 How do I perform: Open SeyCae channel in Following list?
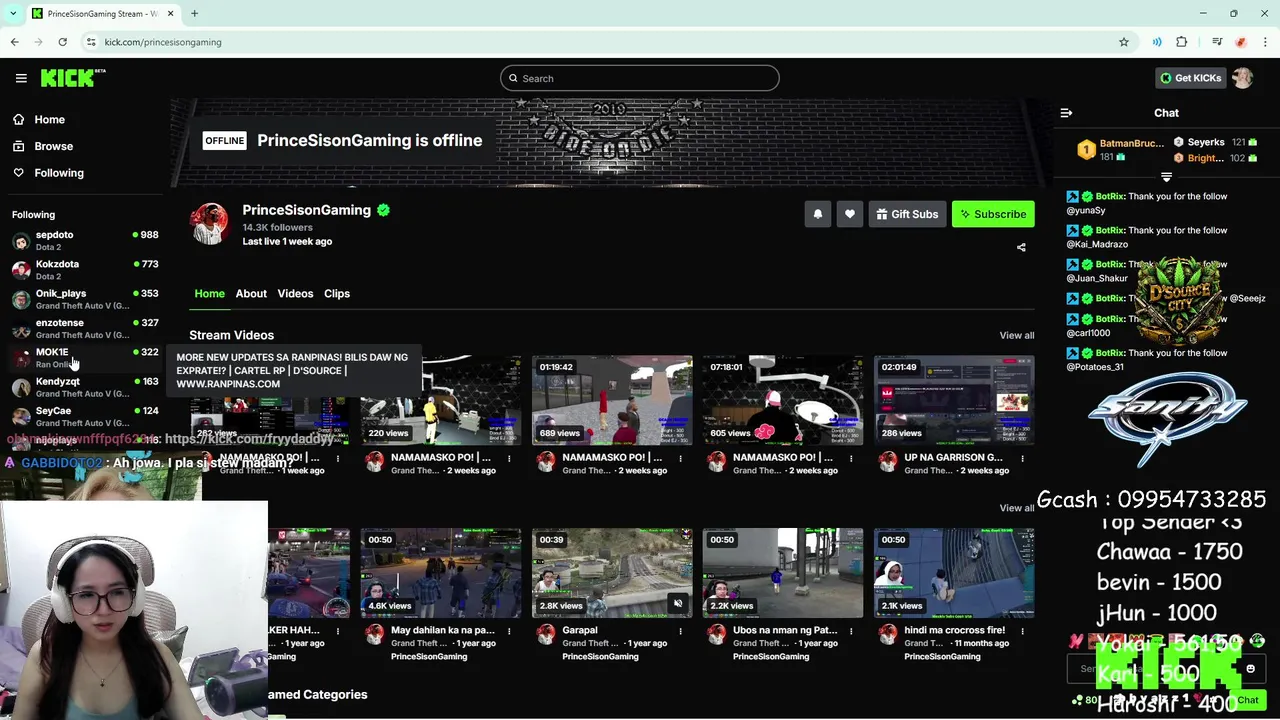(85, 416)
